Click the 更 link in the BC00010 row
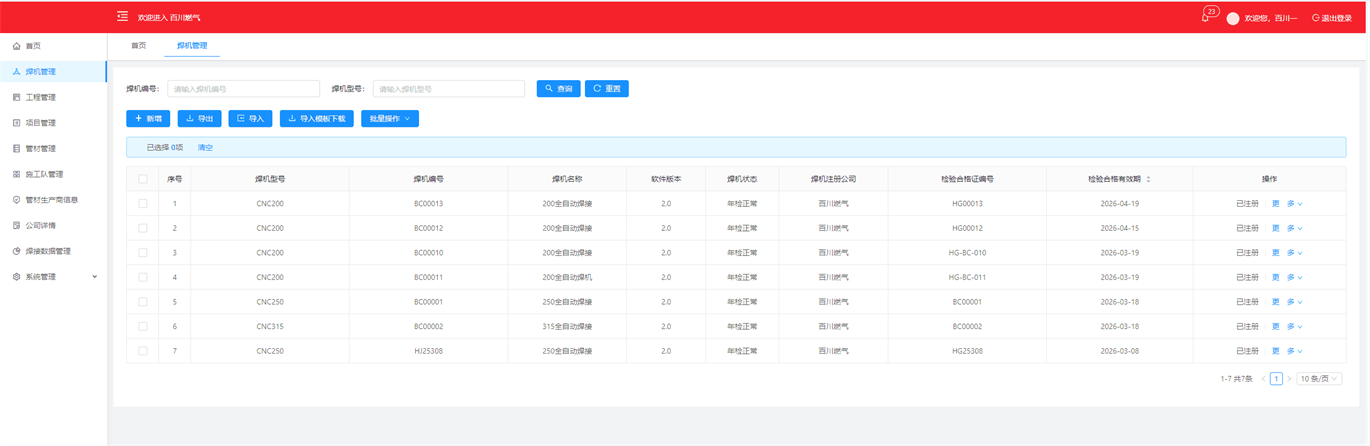The width and height of the screenshot is (1370, 446). coord(1276,252)
